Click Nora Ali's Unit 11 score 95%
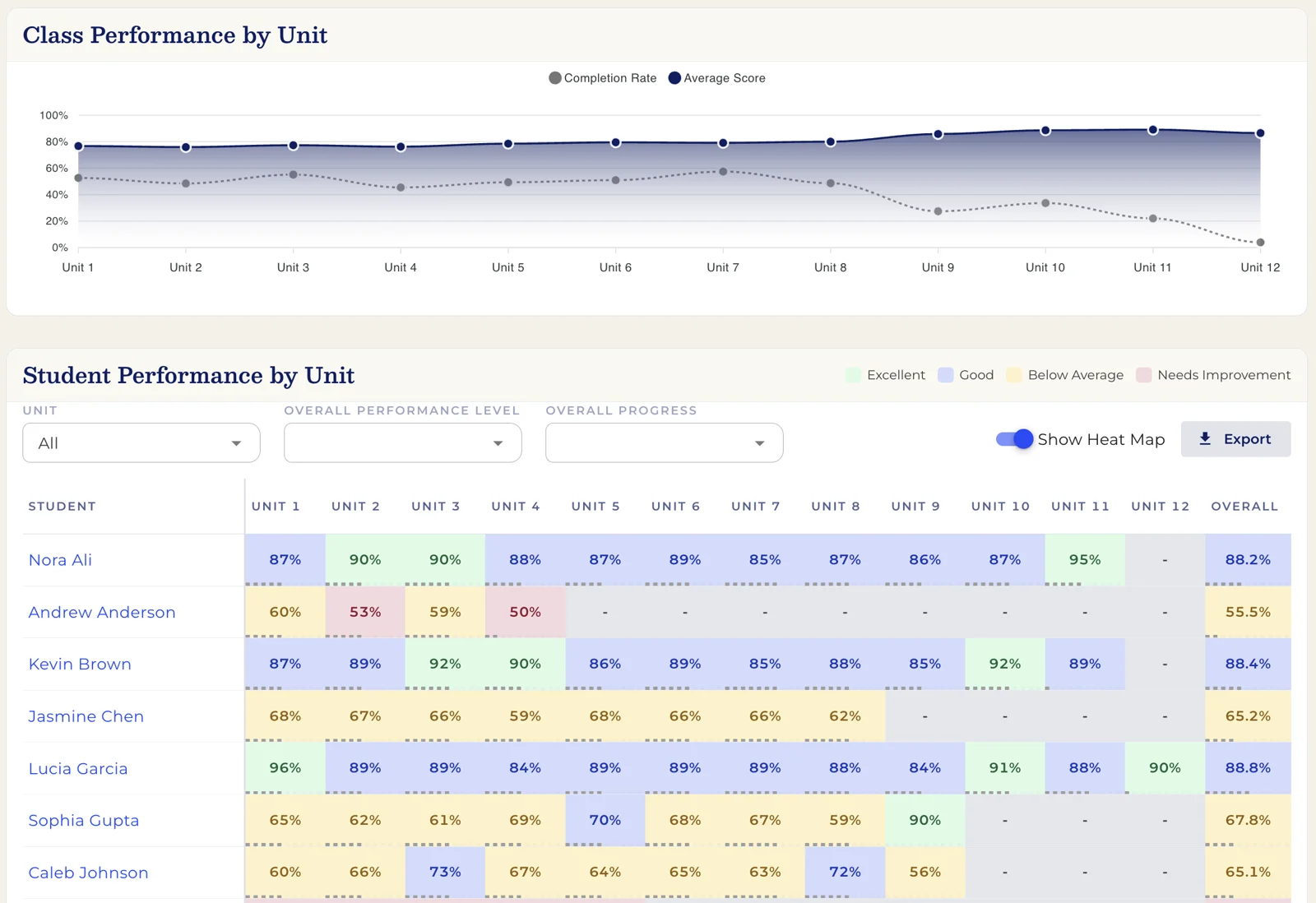Screen dimensions: 1316x903 pyautogui.click(x=1085, y=560)
